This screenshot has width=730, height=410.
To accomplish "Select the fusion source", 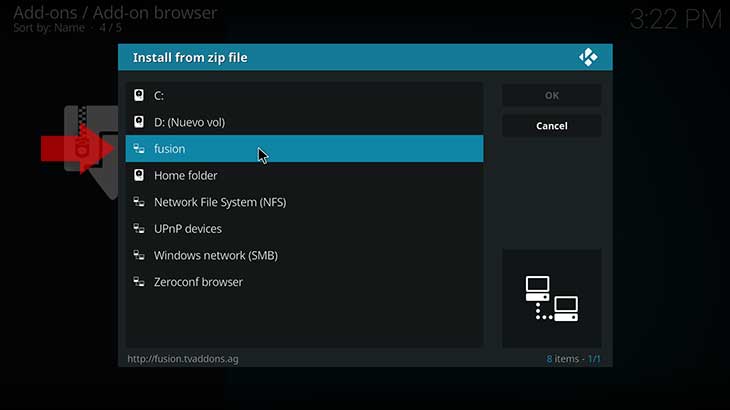I will coord(304,148).
